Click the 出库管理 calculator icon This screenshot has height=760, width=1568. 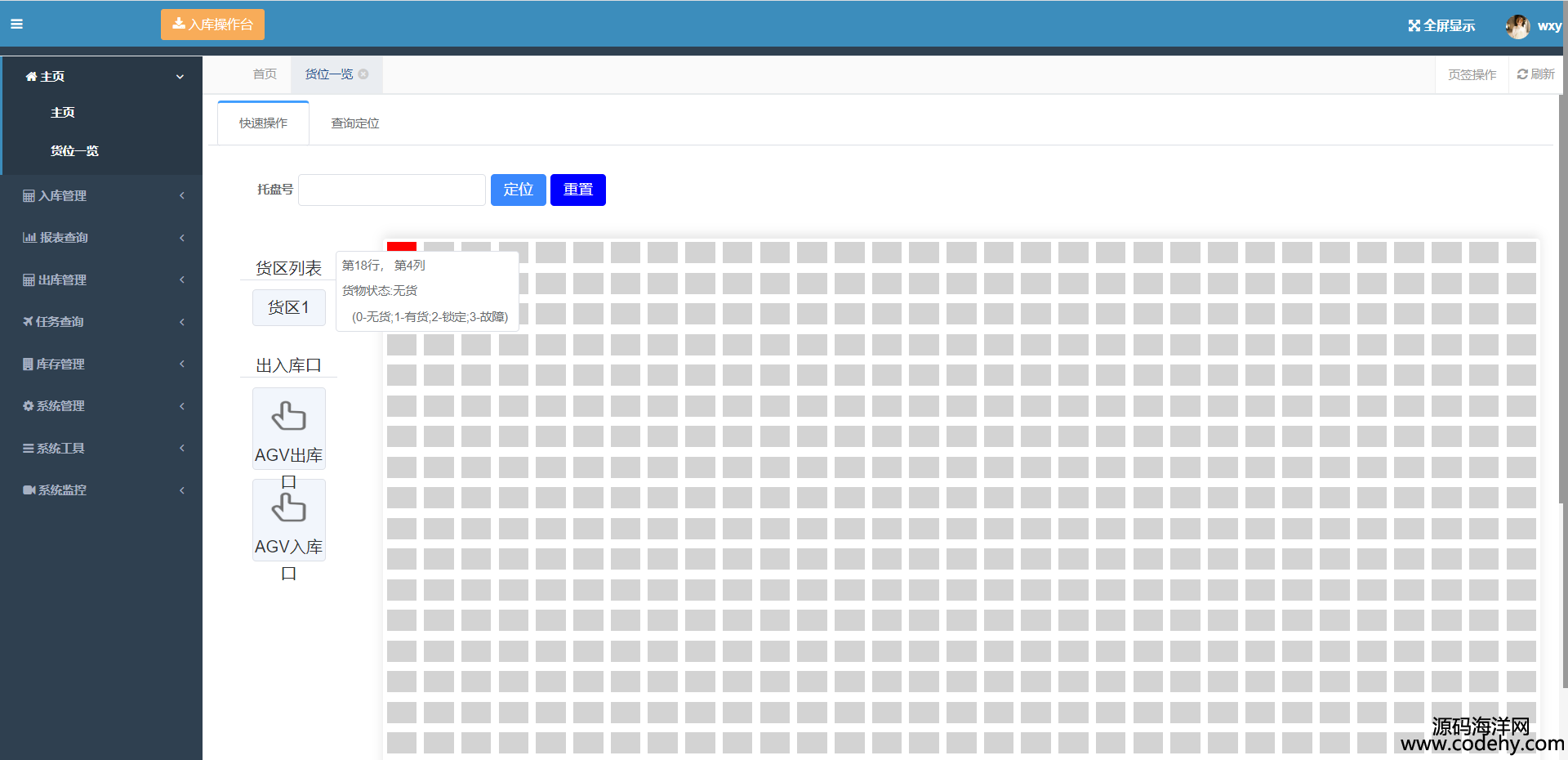point(29,280)
